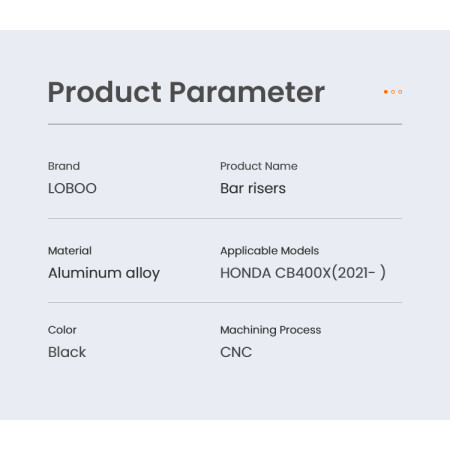Click the filled orange dot indicator

click(386, 92)
